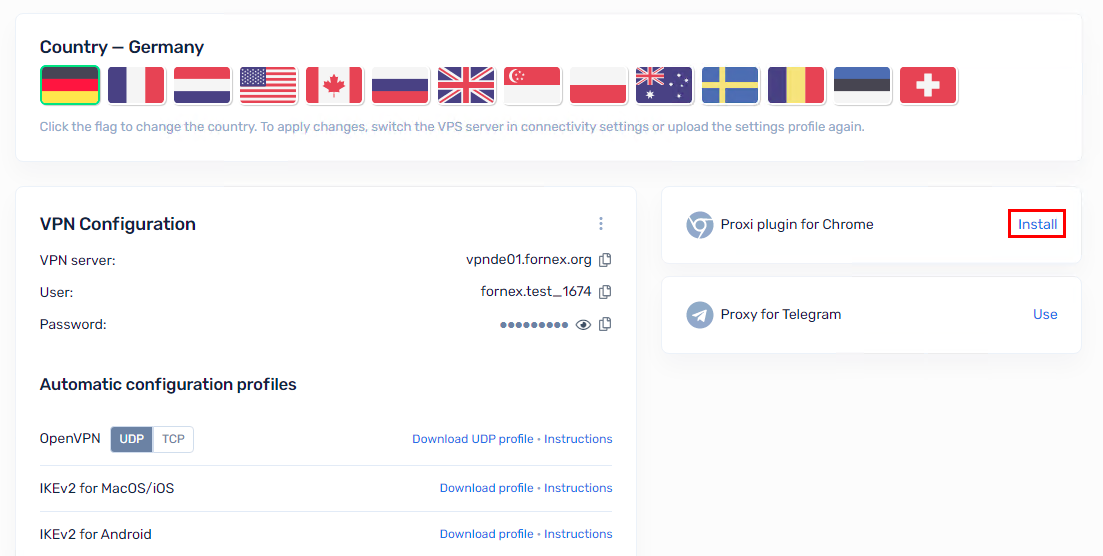This screenshot has width=1103, height=556.
Task: Select the Switzerland flag
Action: [928, 85]
